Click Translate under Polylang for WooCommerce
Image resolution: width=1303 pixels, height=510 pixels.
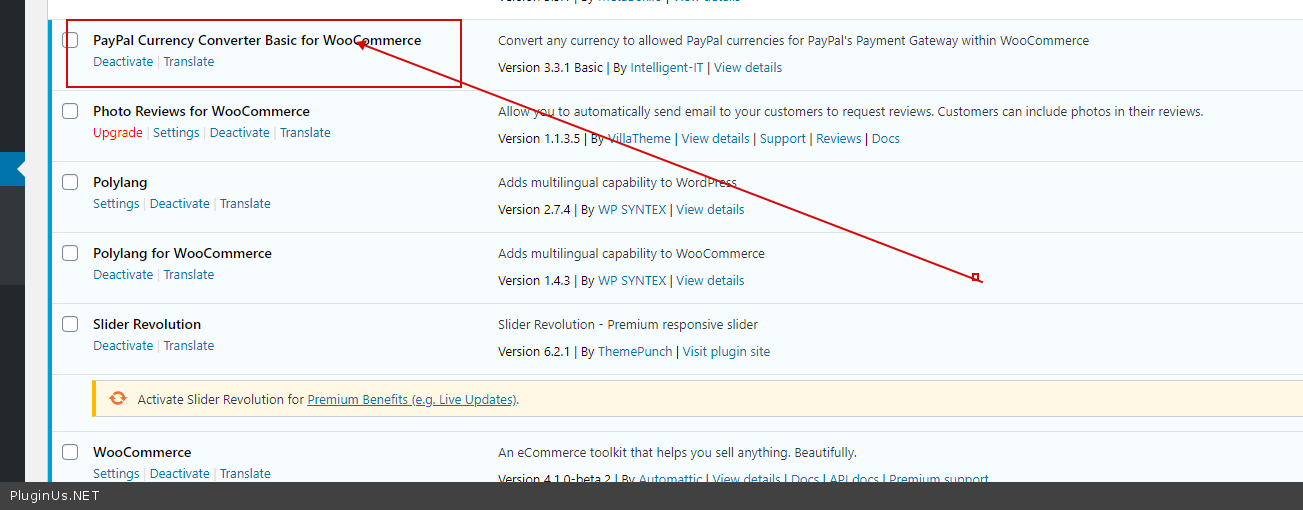pyautogui.click(x=189, y=275)
